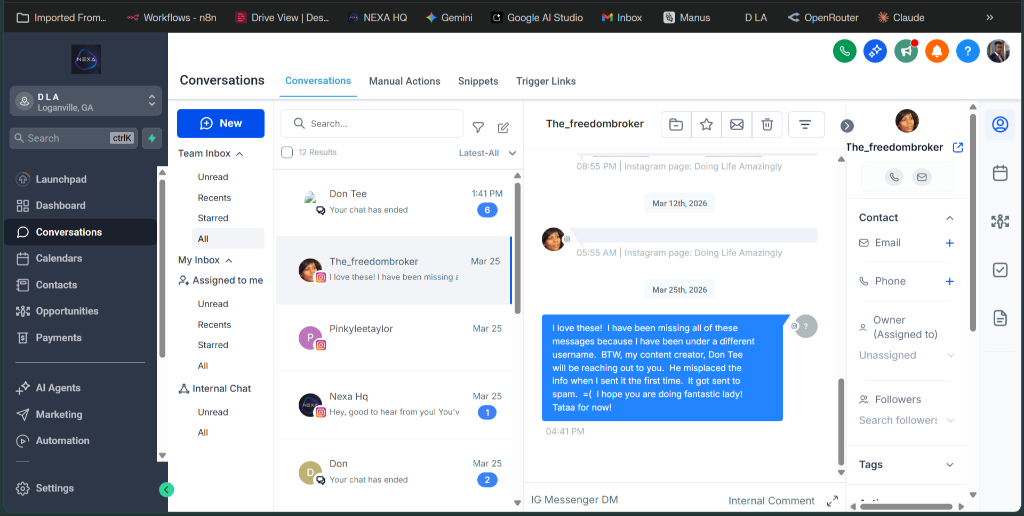
Task: Click the blue New button
Action: click(221, 123)
